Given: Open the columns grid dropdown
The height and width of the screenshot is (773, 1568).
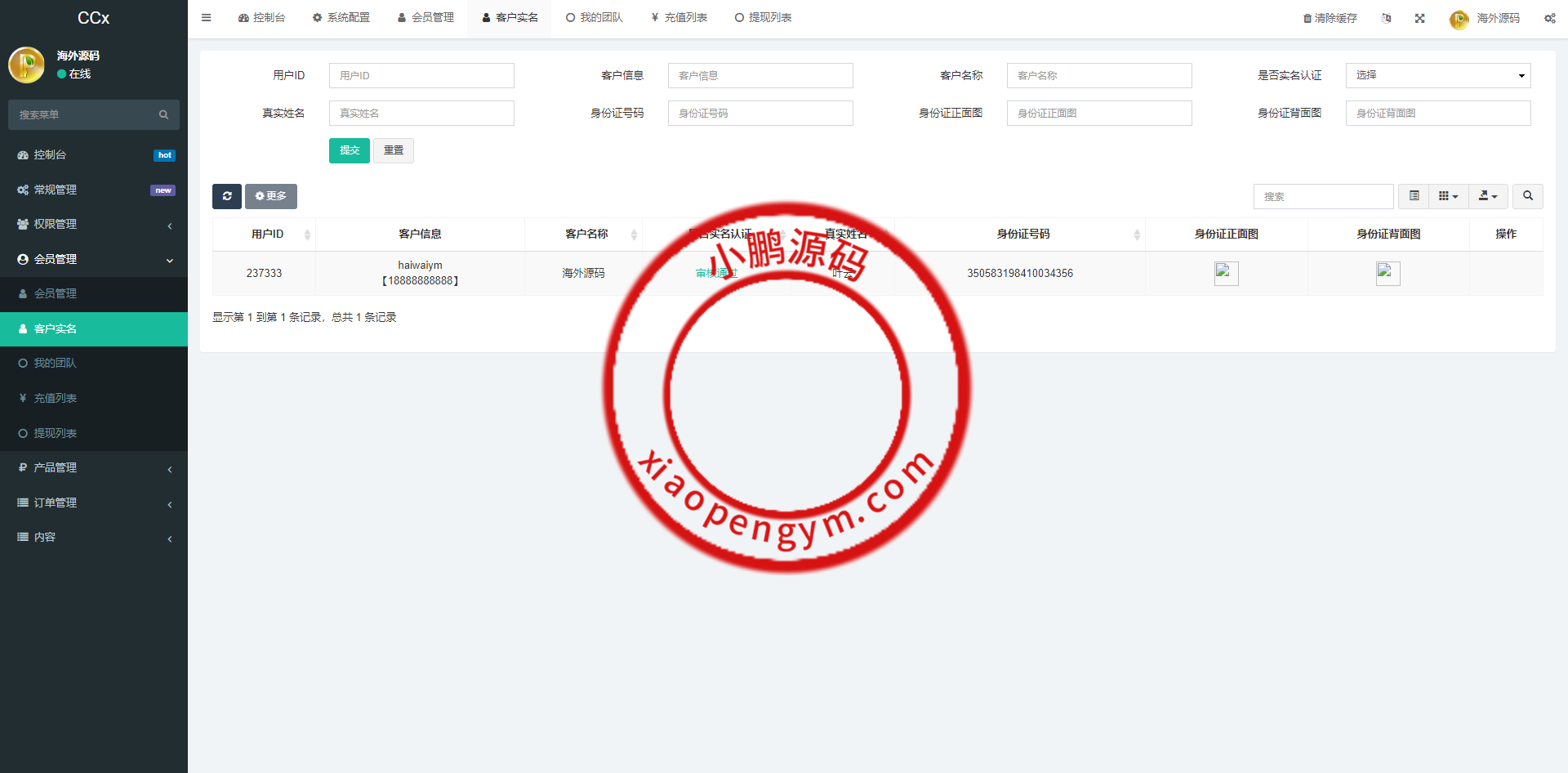Looking at the screenshot, I should pyautogui.click(x=1448, y=196).
